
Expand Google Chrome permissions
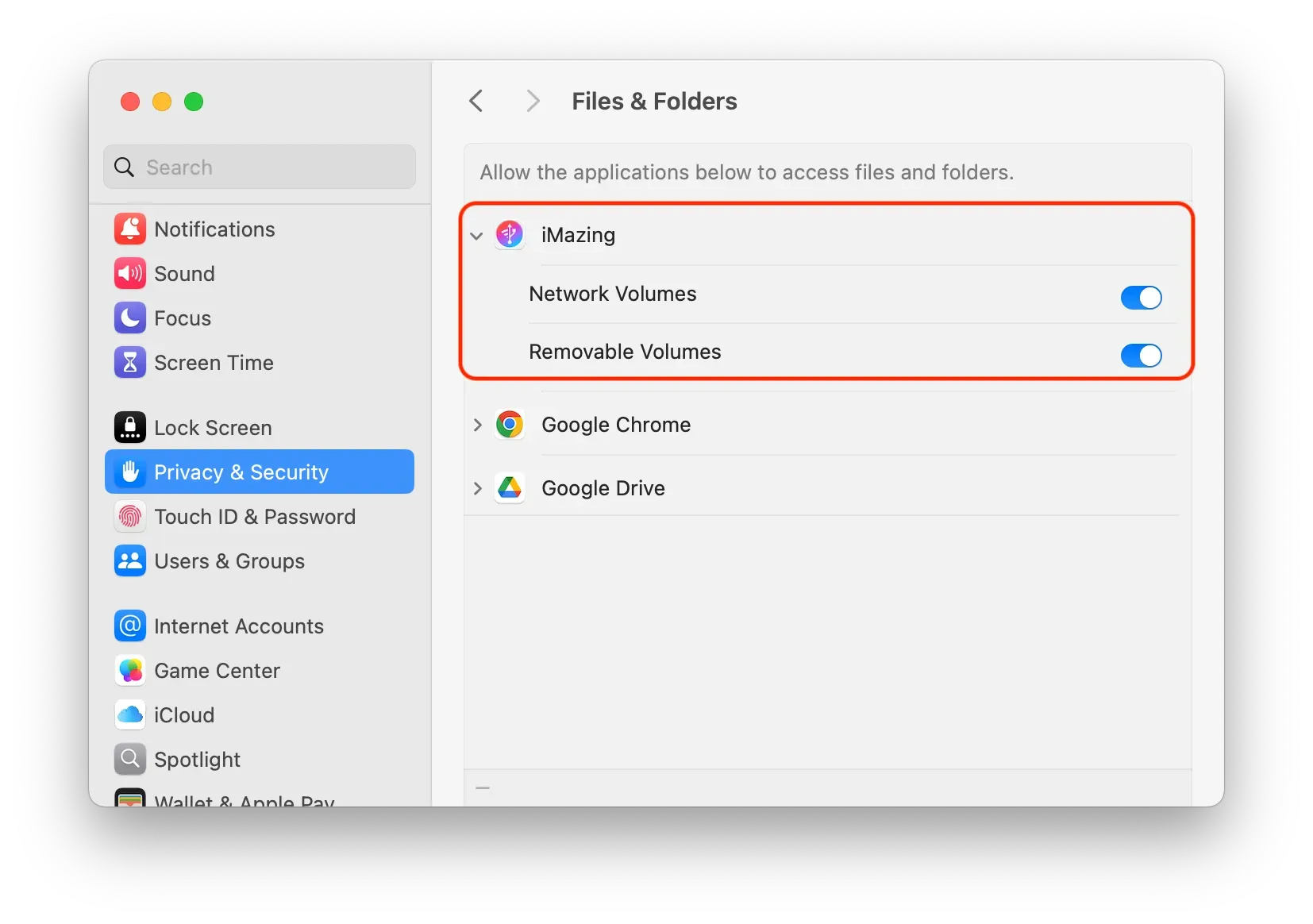[476, 425]
